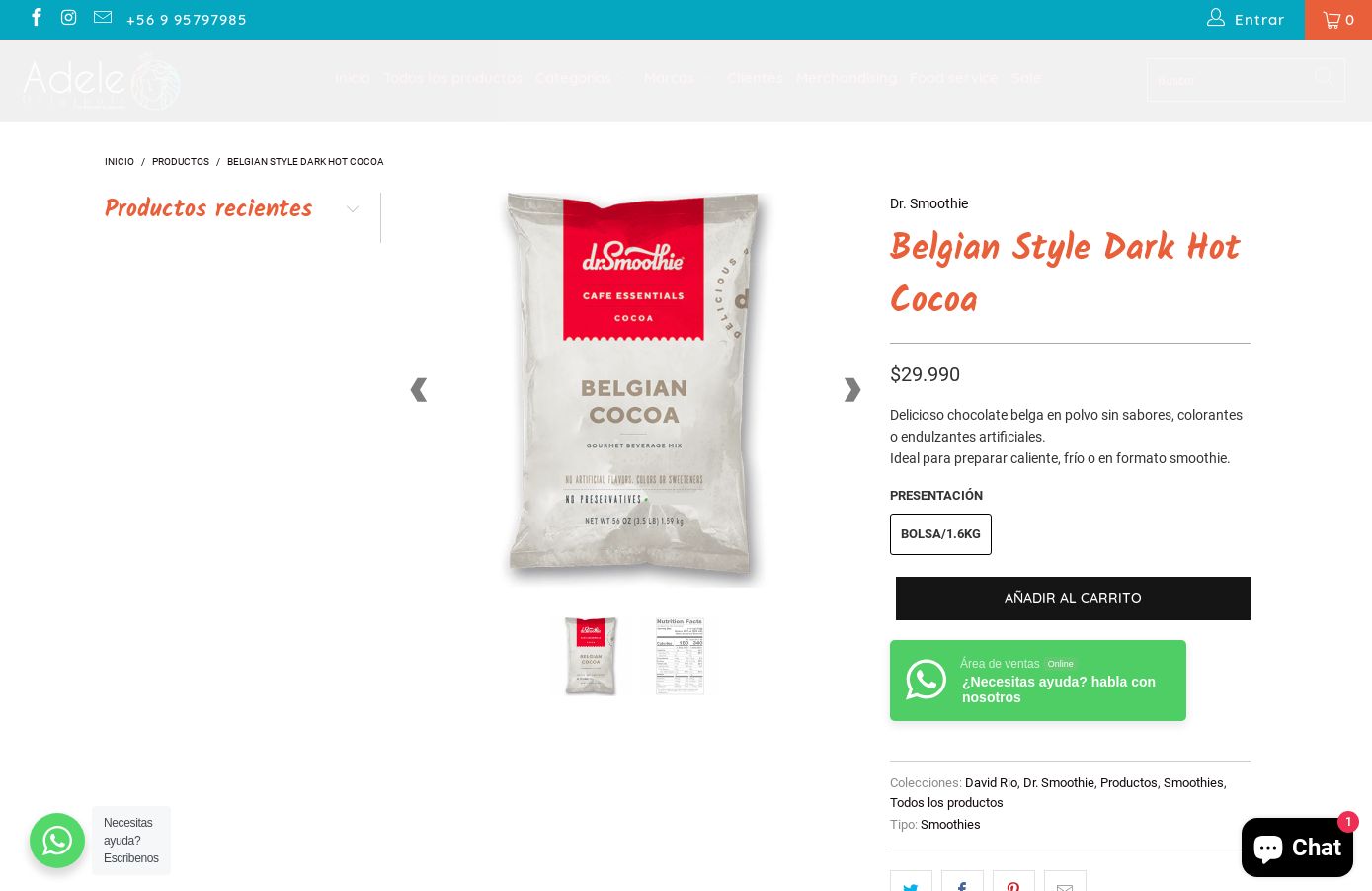Show previous product image arrow
Image resolution: width=1372 pixels, height=891 pixels.
419,390
